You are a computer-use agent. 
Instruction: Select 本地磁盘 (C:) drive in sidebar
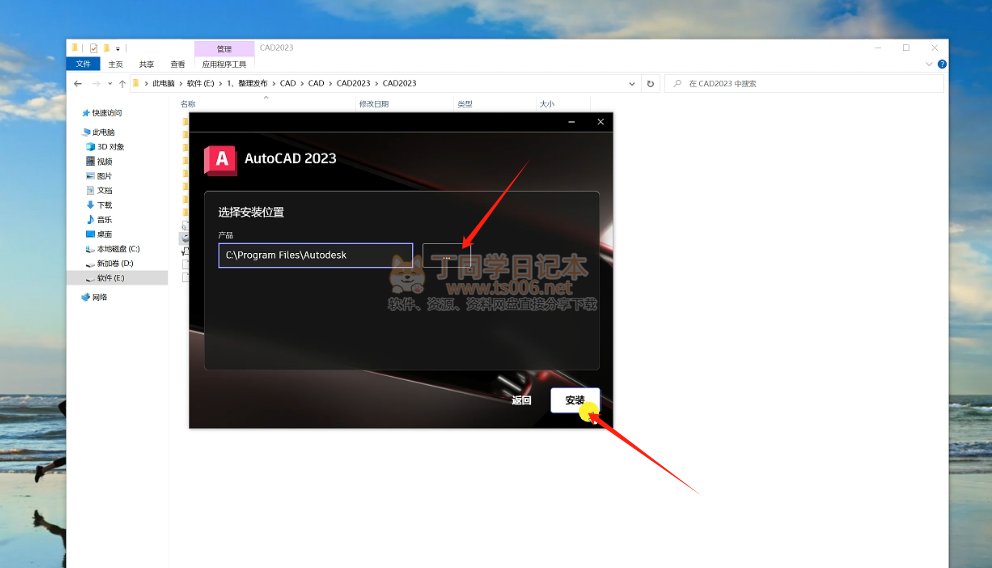(x=113, y=249)
